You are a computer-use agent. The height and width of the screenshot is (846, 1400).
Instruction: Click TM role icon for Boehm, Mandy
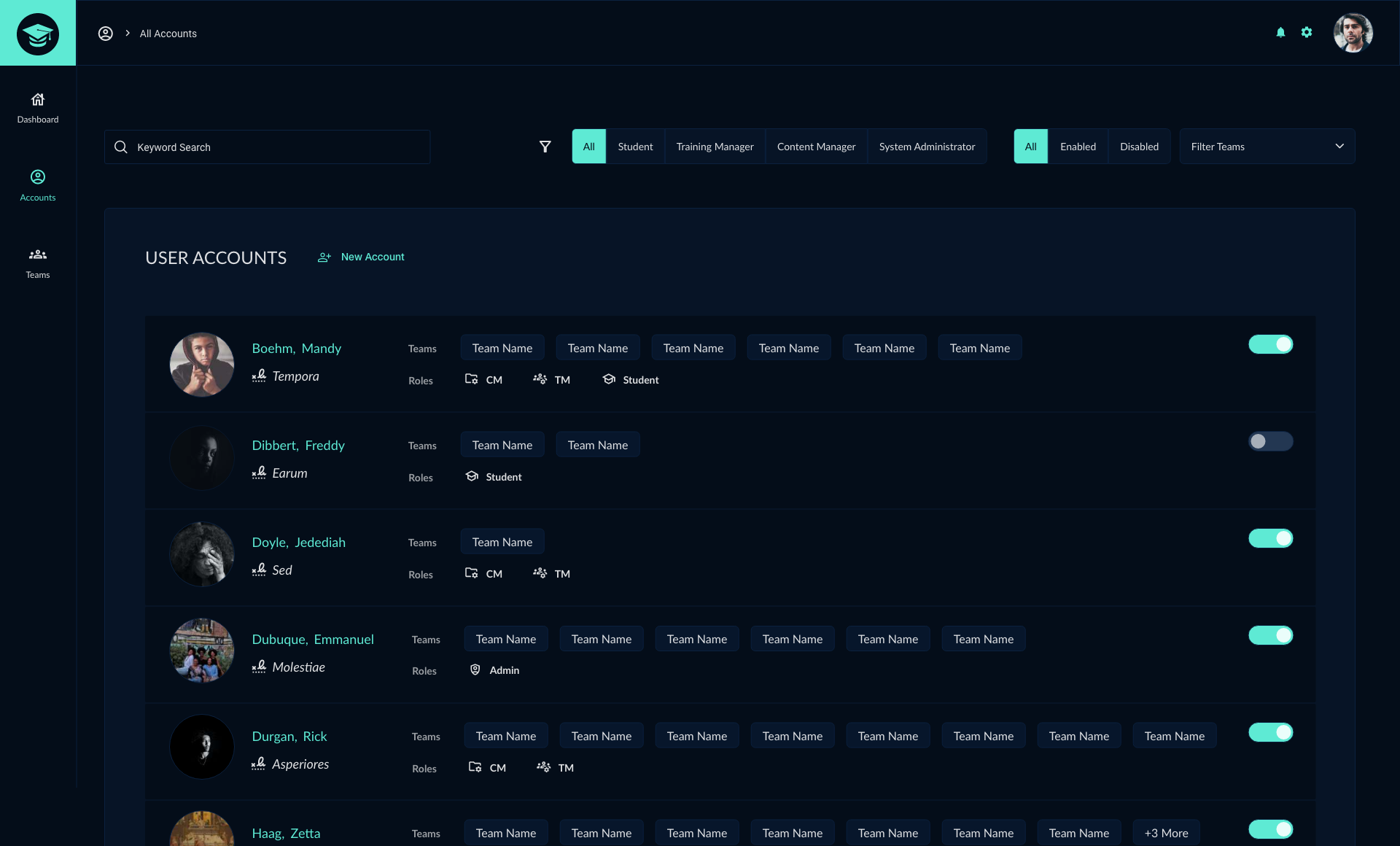pos(540,379)
